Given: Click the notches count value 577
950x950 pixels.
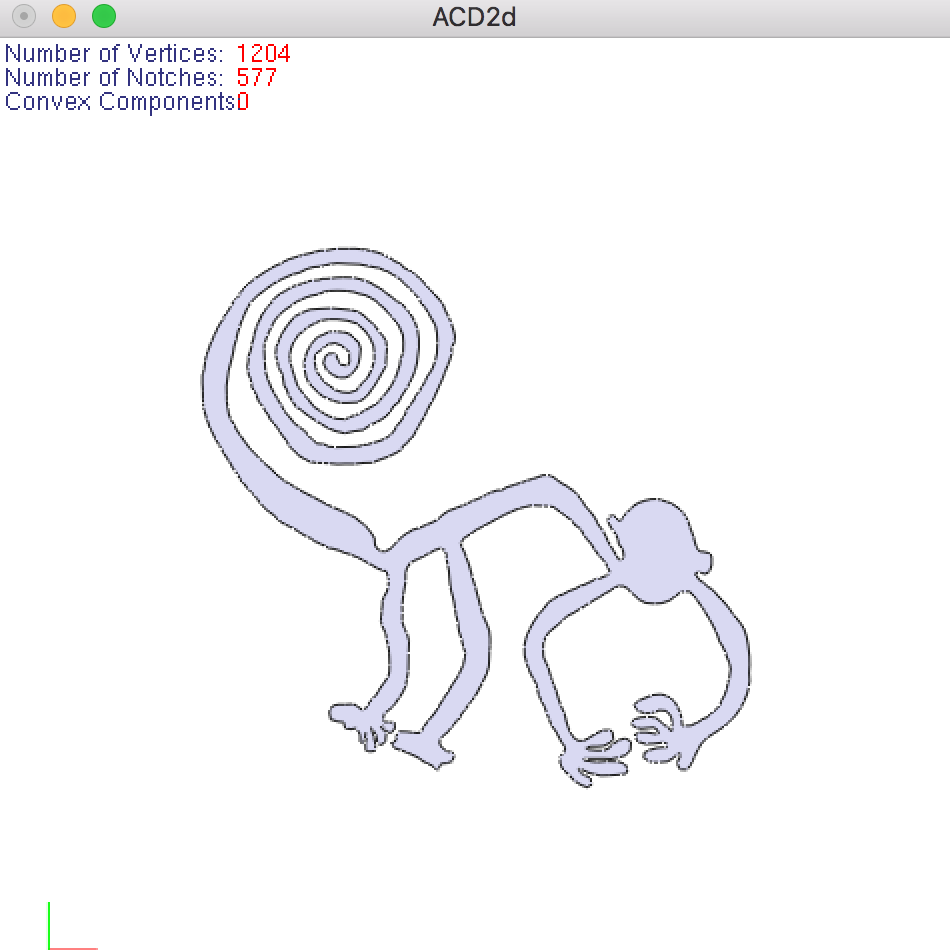Looking at the screenshot, I should point(256,78).
